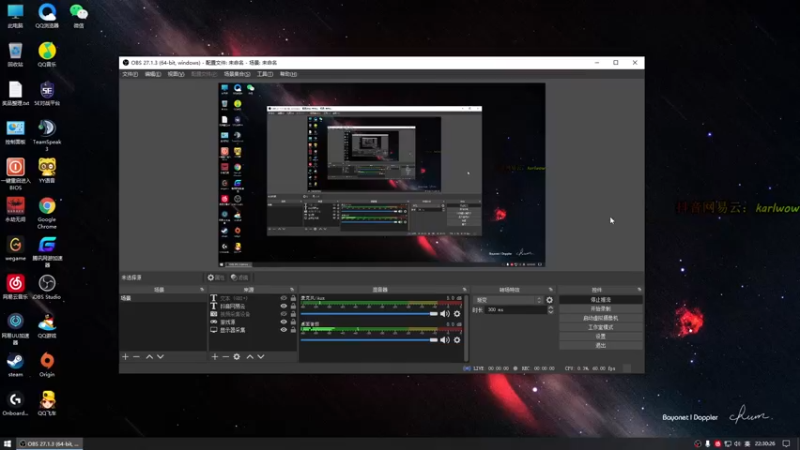Image resolution: width=800 pixels, height=450 pixels.
Task: Toggle lock on 文本 (GDI+) source
Action: coord(293,298)
